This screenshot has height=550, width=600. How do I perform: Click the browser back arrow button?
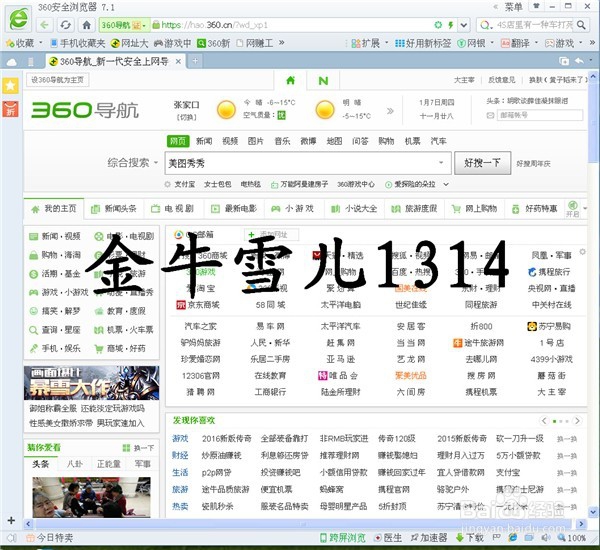coord(44,25)
